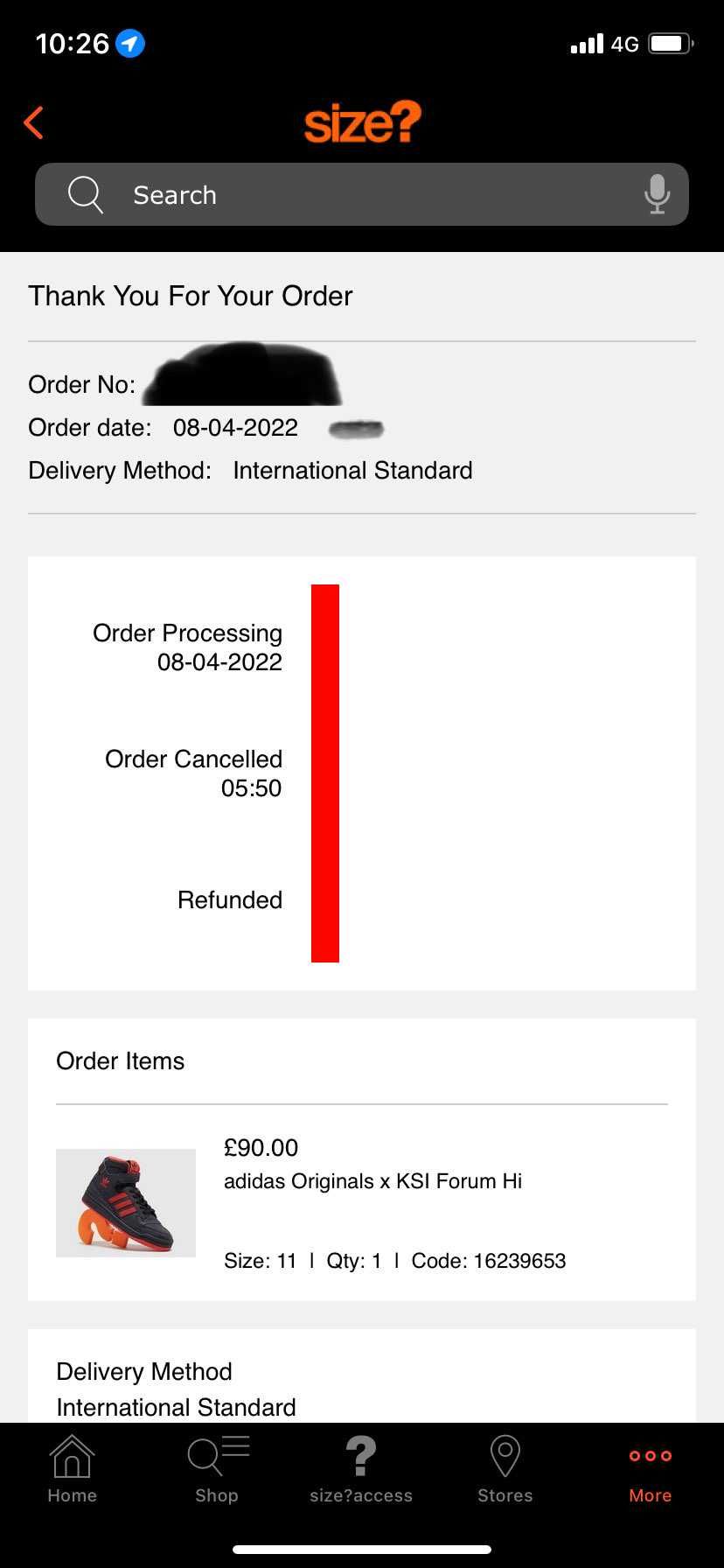Tap the microphone voice search icon
Screen dimensions: 724x1568
657,194
